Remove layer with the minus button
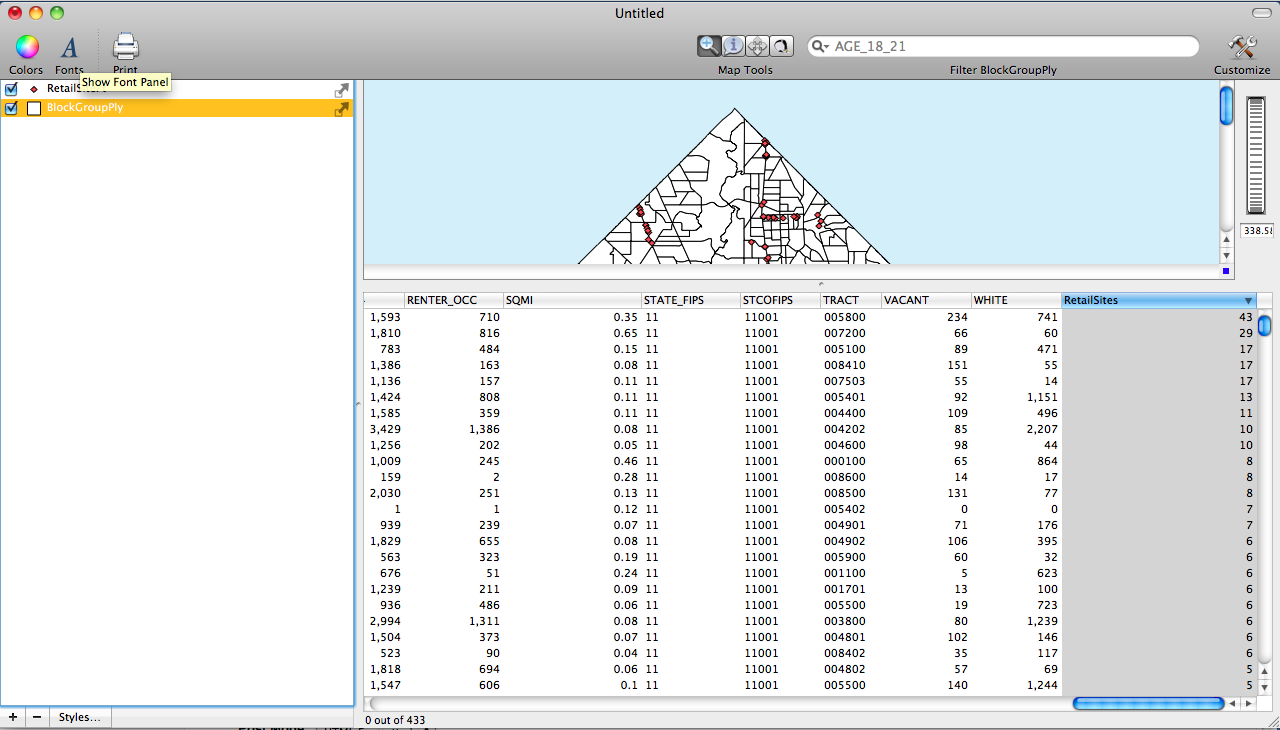The height and width of the screenshot is (730, 1280). click(37, 717)
